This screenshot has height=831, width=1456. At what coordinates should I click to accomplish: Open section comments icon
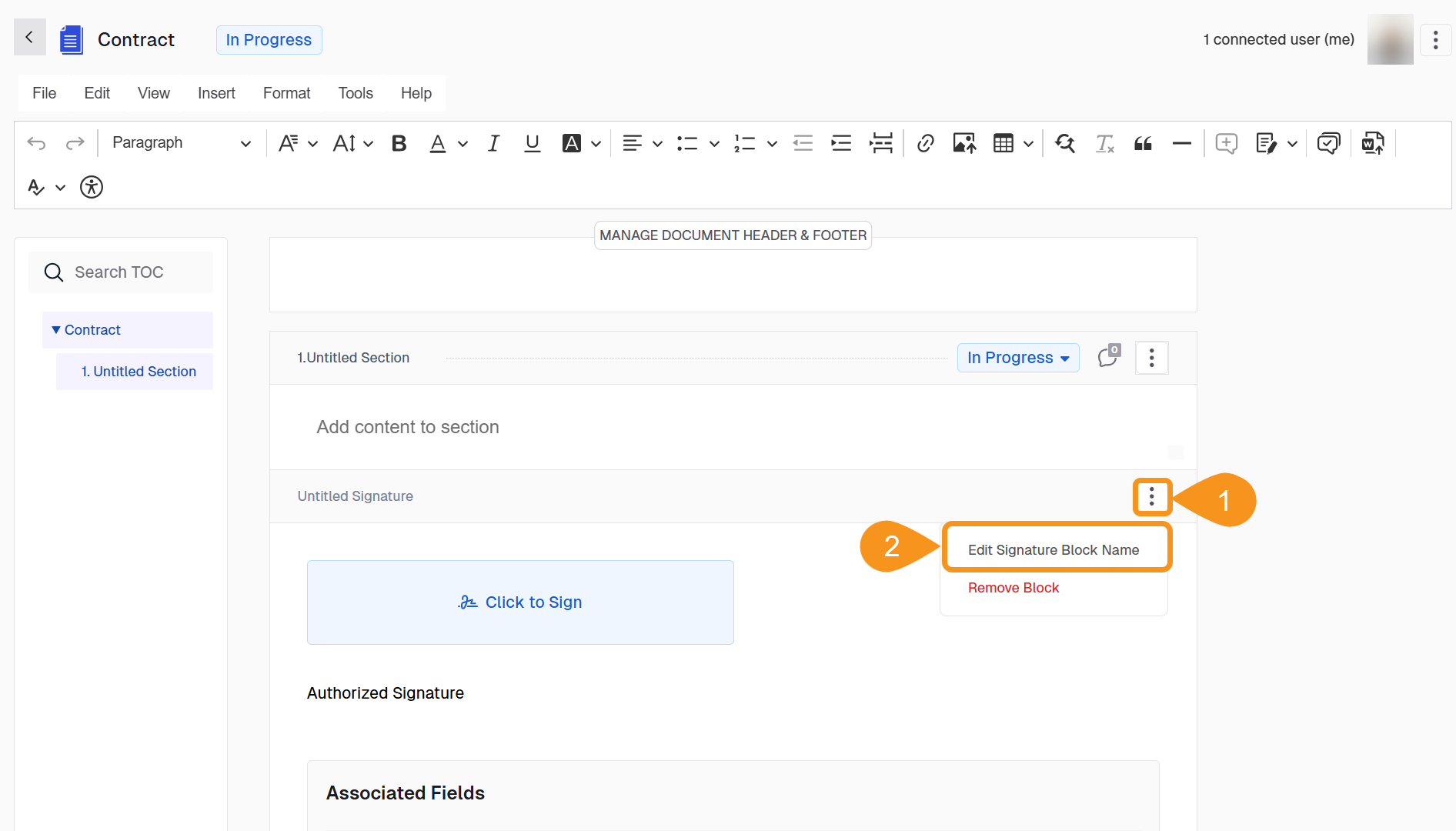coord(1108,357)
